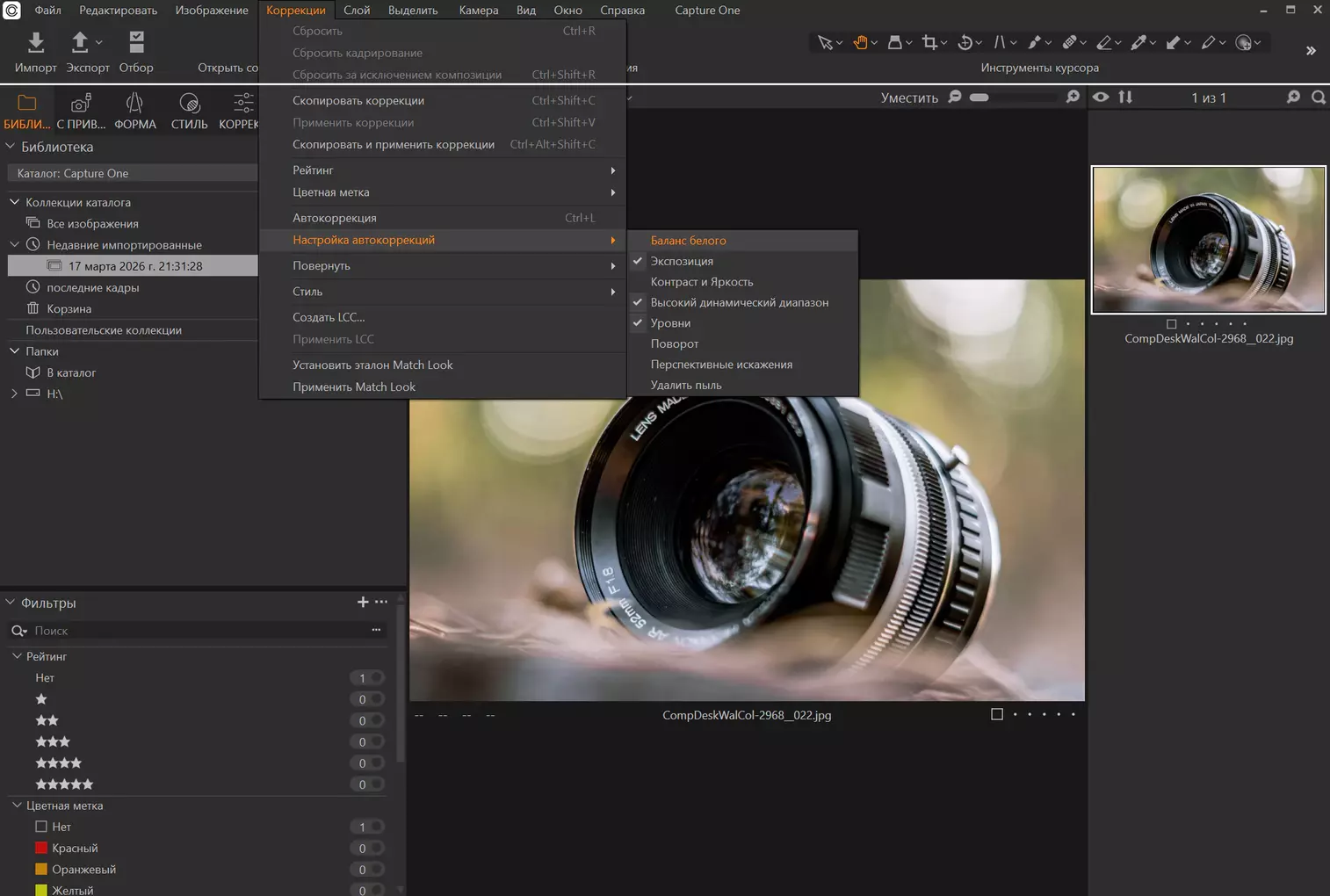The width and height of the screenshot is (1330, 896).
Task: Open the Library tool tab
Action: [x=26, y=112]
